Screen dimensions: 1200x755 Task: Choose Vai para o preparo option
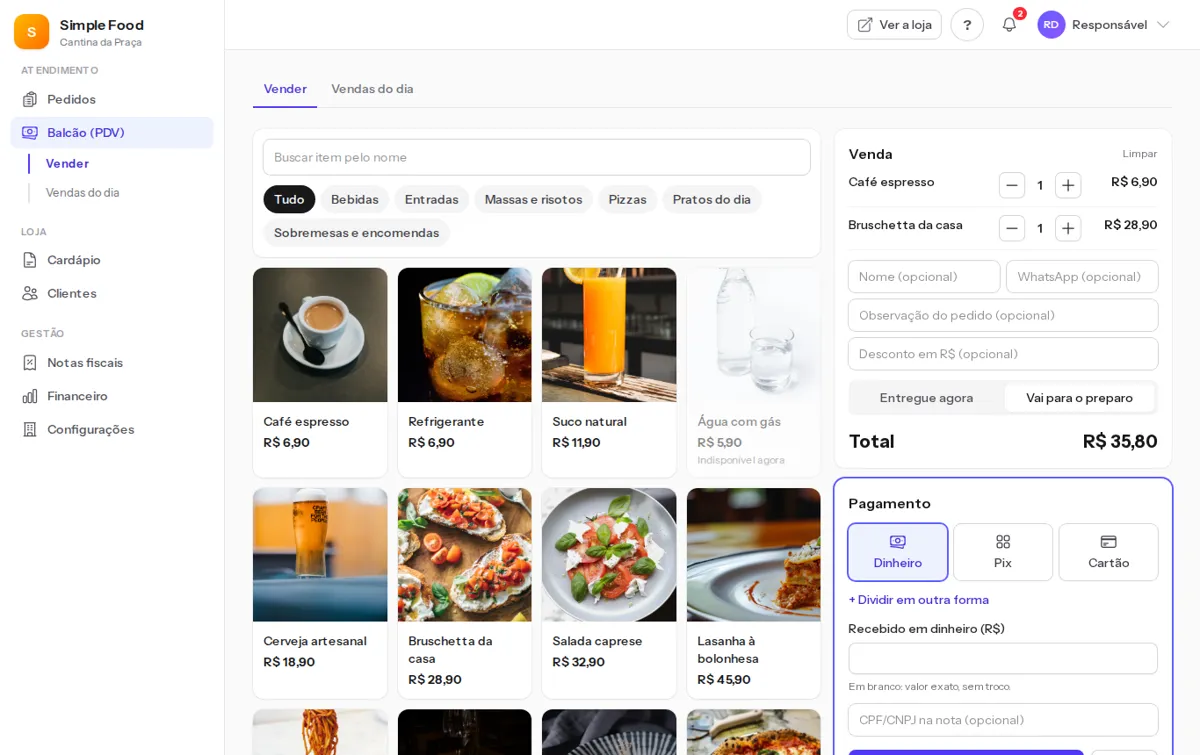click(1080, 398)
